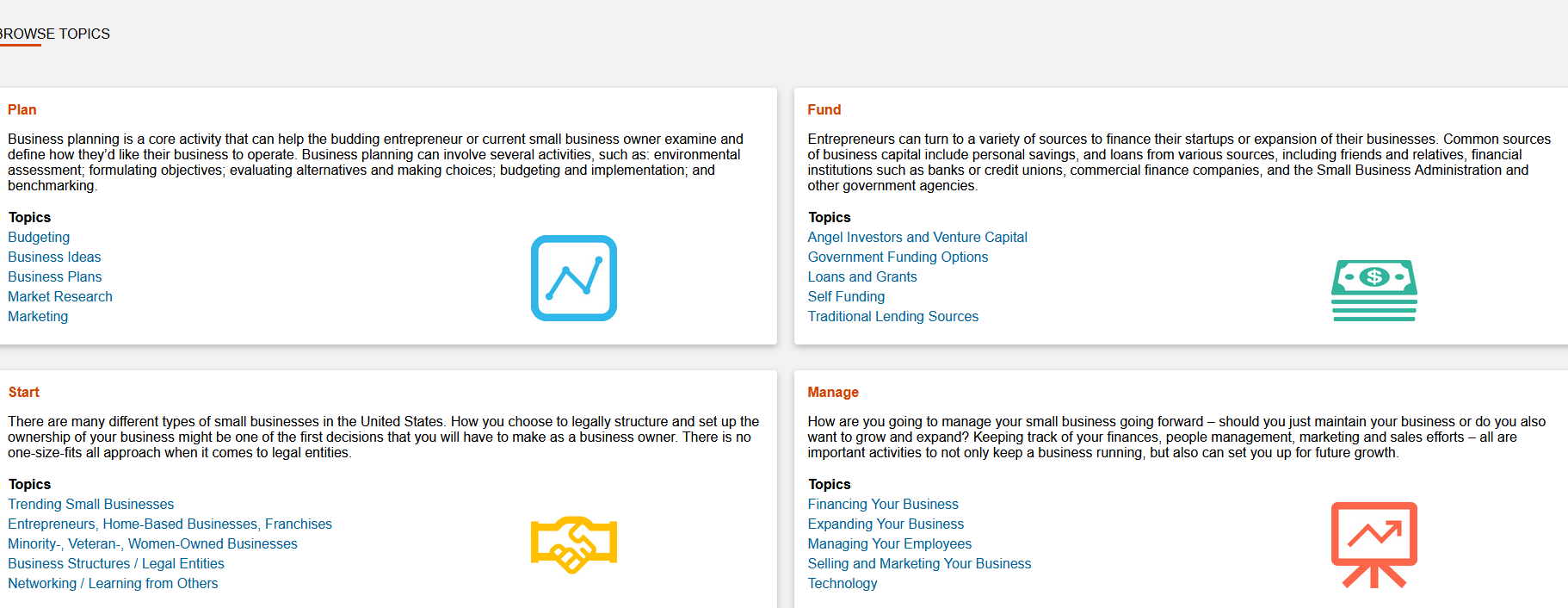Open the Market Research link
Image resolution: width=1568 pixels, height=608 pixels.
(60, 296)
